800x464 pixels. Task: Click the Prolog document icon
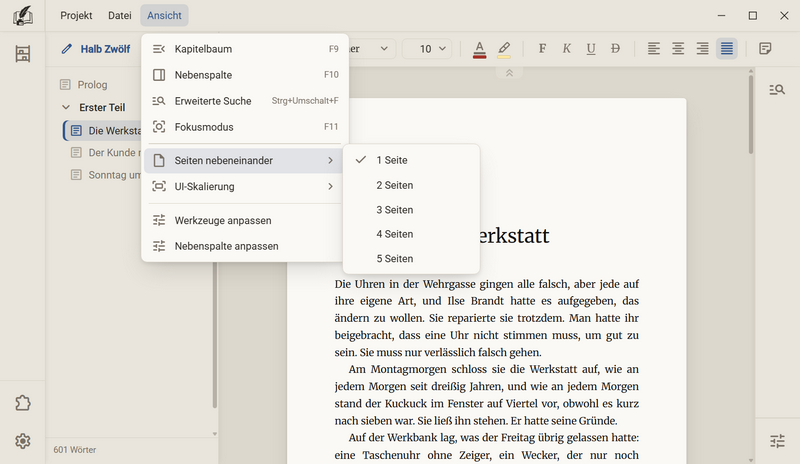point(65,85)
